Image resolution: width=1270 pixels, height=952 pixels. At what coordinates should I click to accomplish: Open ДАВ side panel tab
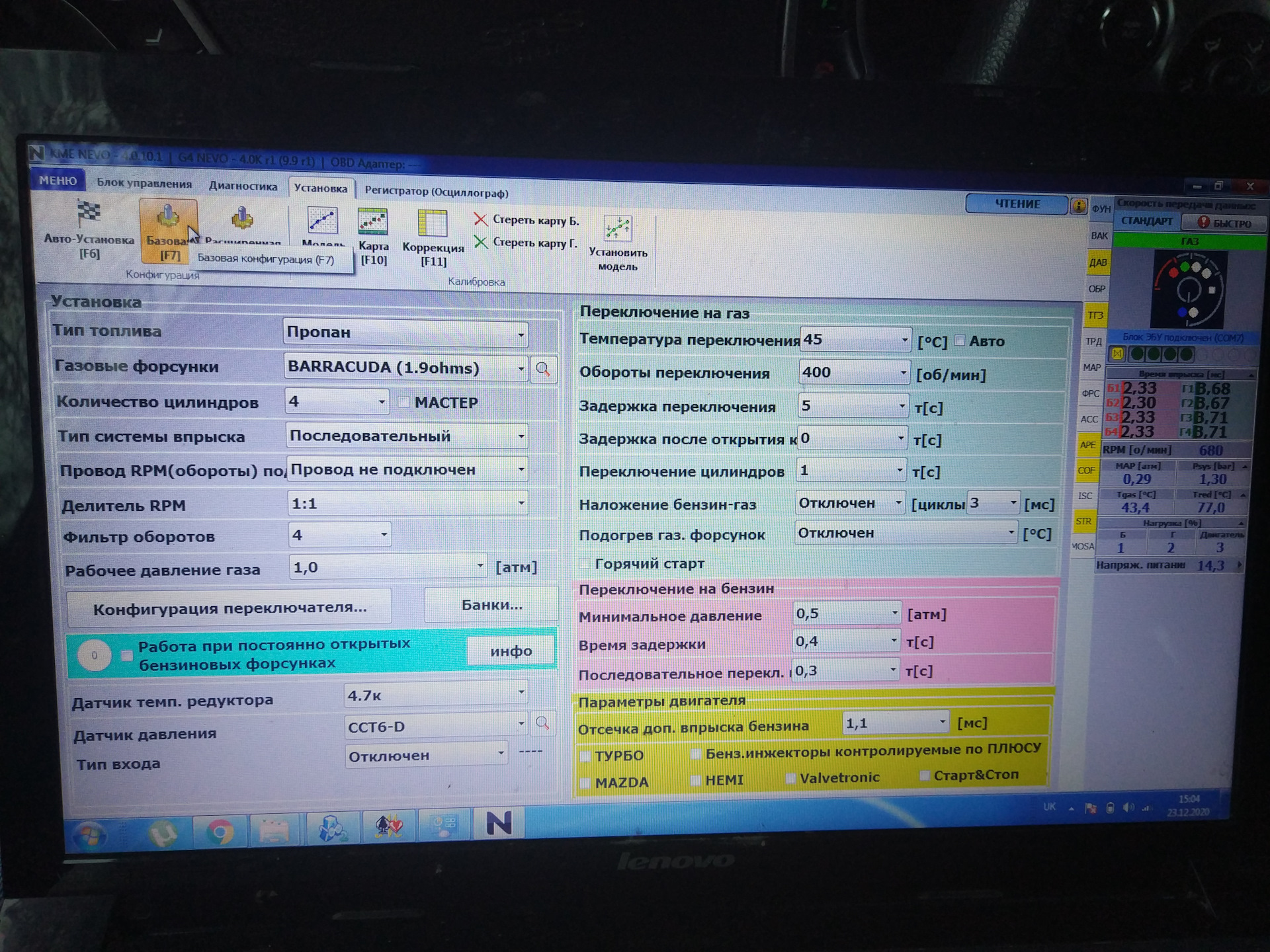coord(1098,262)
